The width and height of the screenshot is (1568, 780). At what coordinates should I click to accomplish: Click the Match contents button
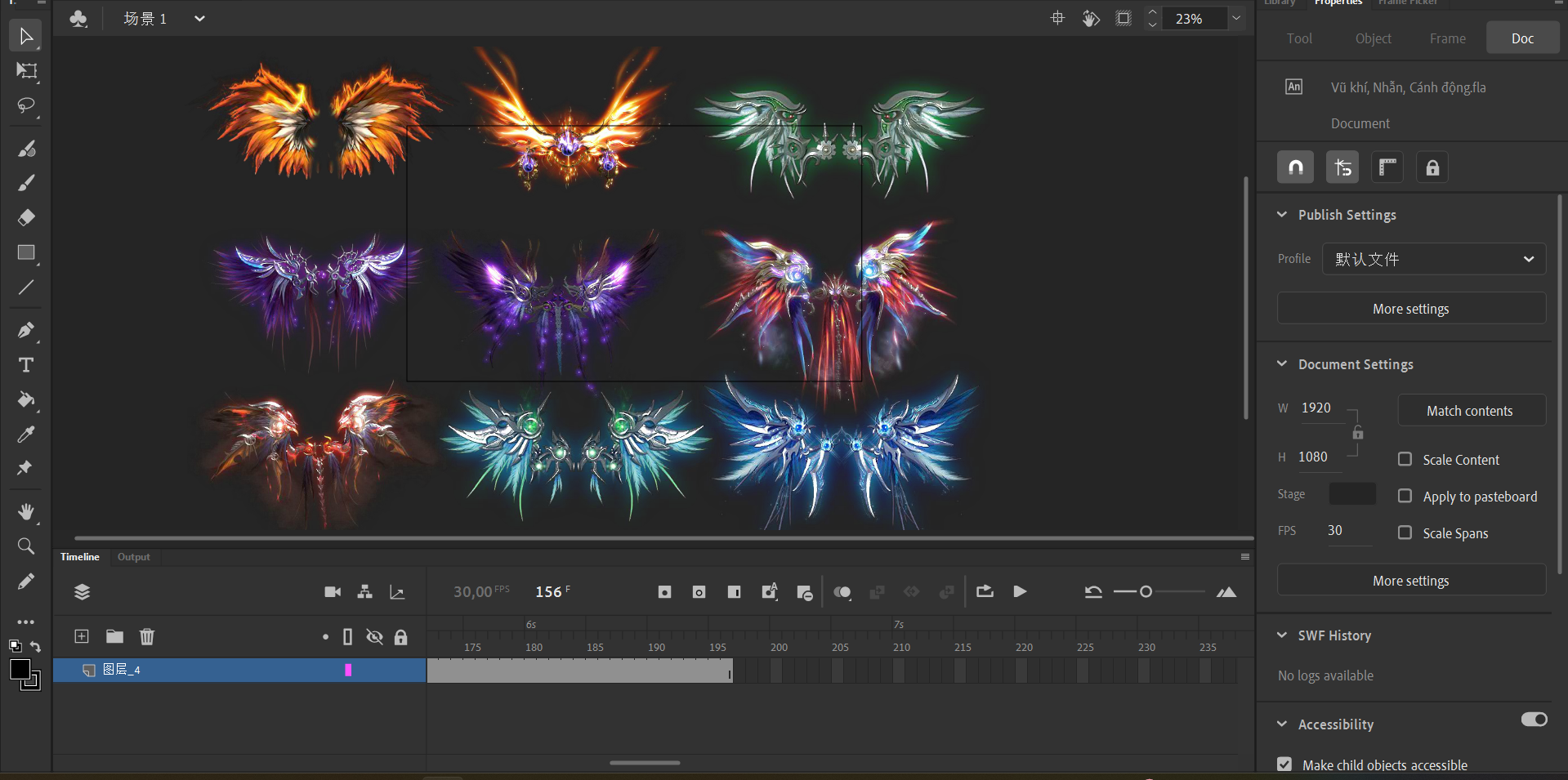point(1471,411)
